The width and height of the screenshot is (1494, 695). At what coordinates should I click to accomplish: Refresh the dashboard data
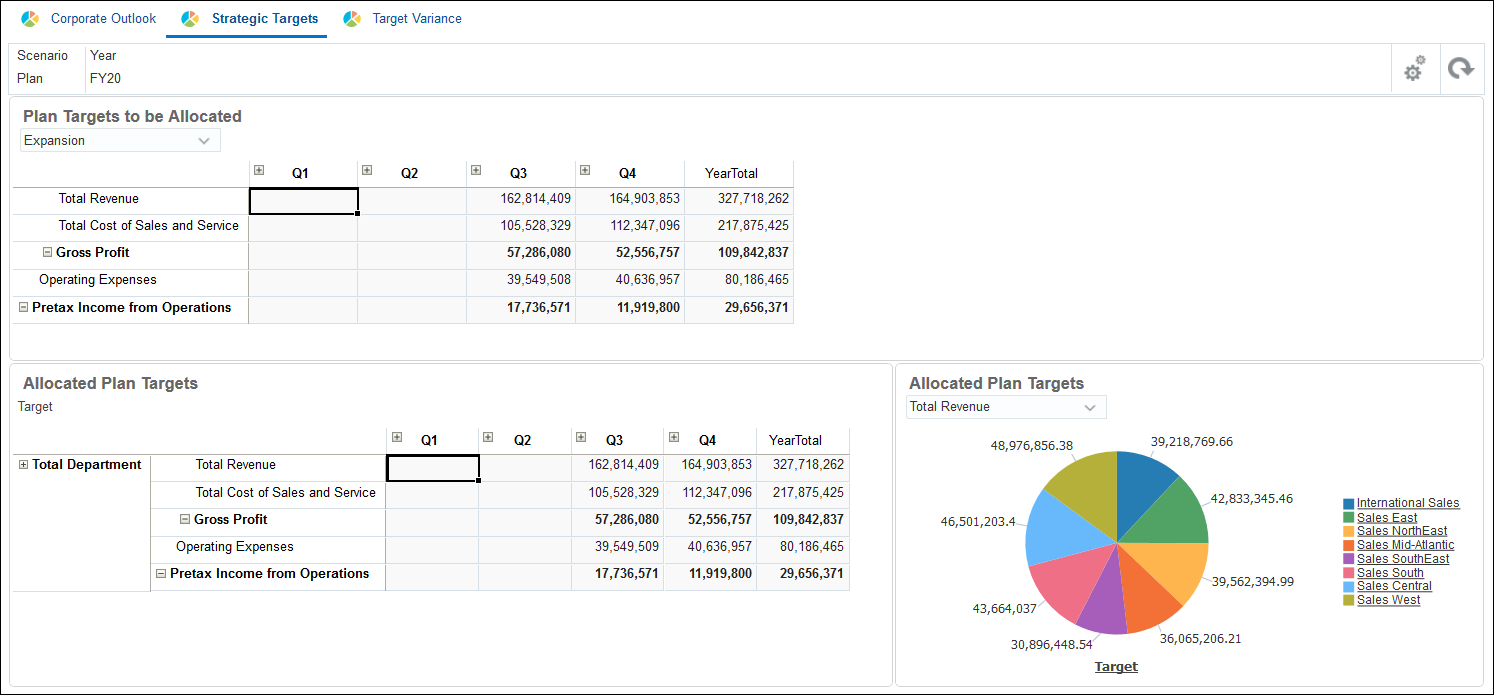(1461, 68)
